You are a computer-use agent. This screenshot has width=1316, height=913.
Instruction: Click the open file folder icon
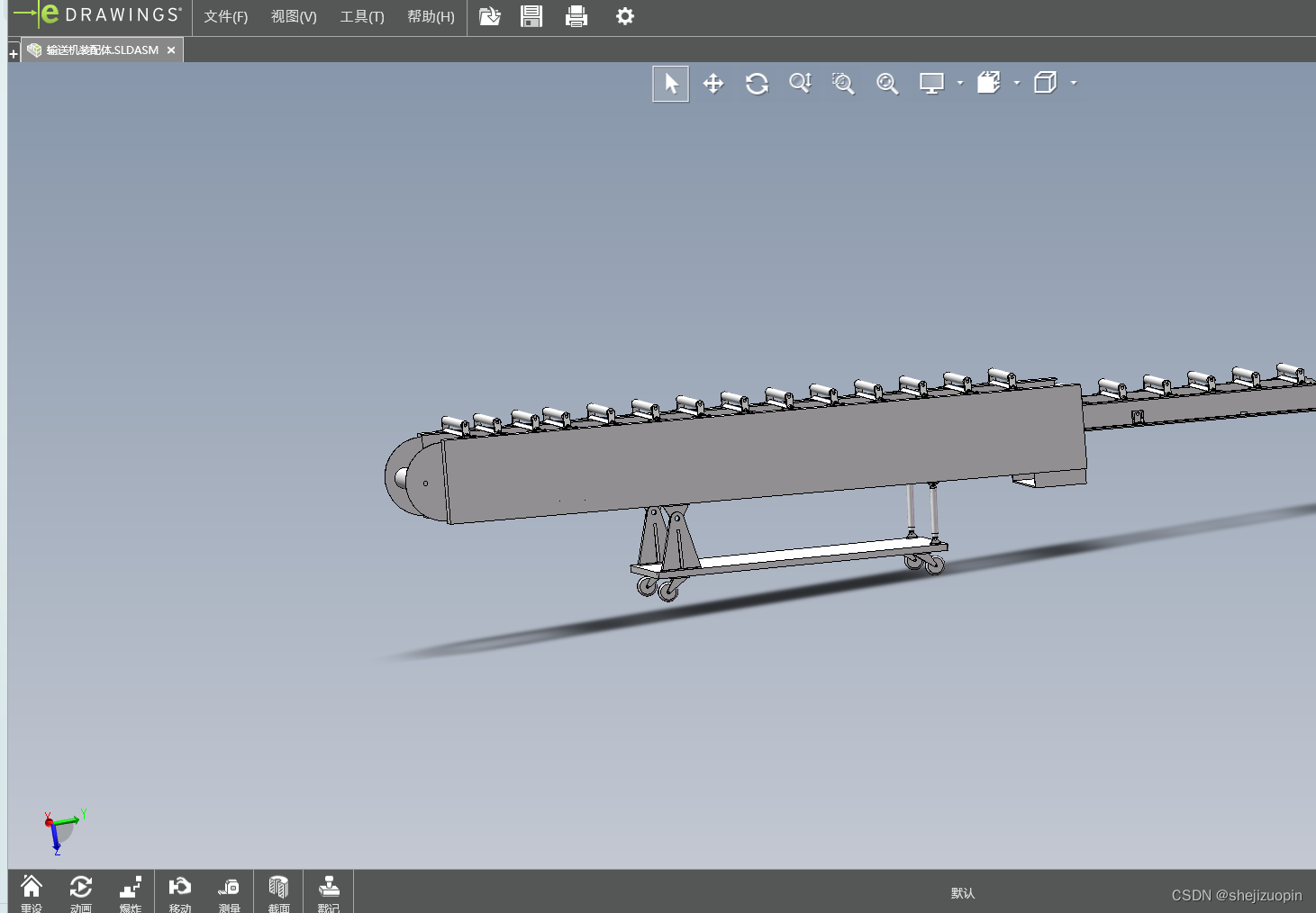pos(489,16)
